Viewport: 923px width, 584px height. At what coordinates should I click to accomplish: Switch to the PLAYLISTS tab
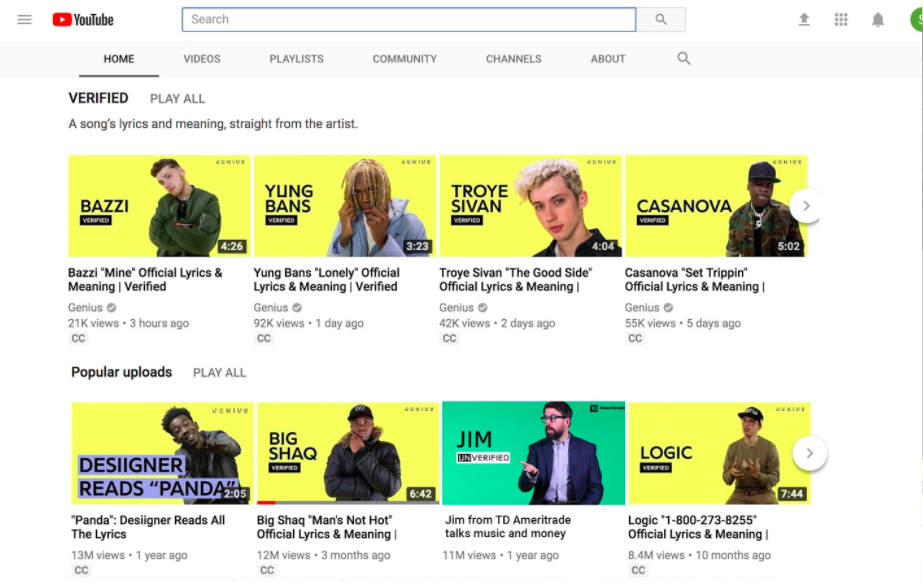point(297,59)
